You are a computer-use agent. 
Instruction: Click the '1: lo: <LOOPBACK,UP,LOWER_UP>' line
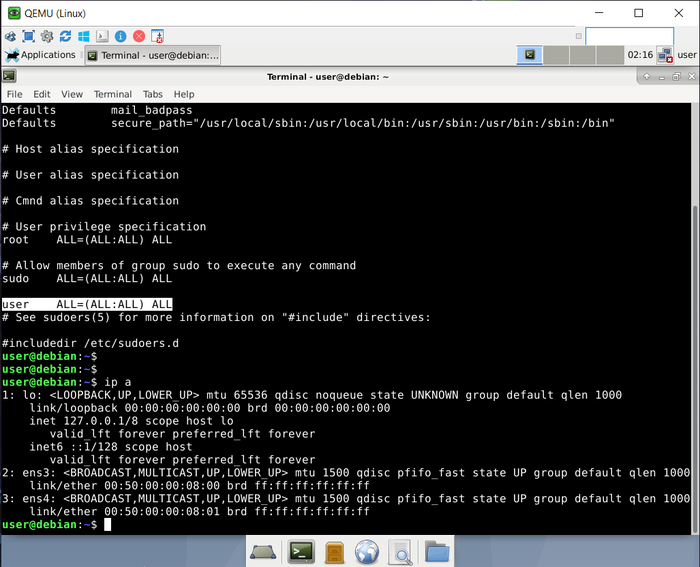click(312, 395)
